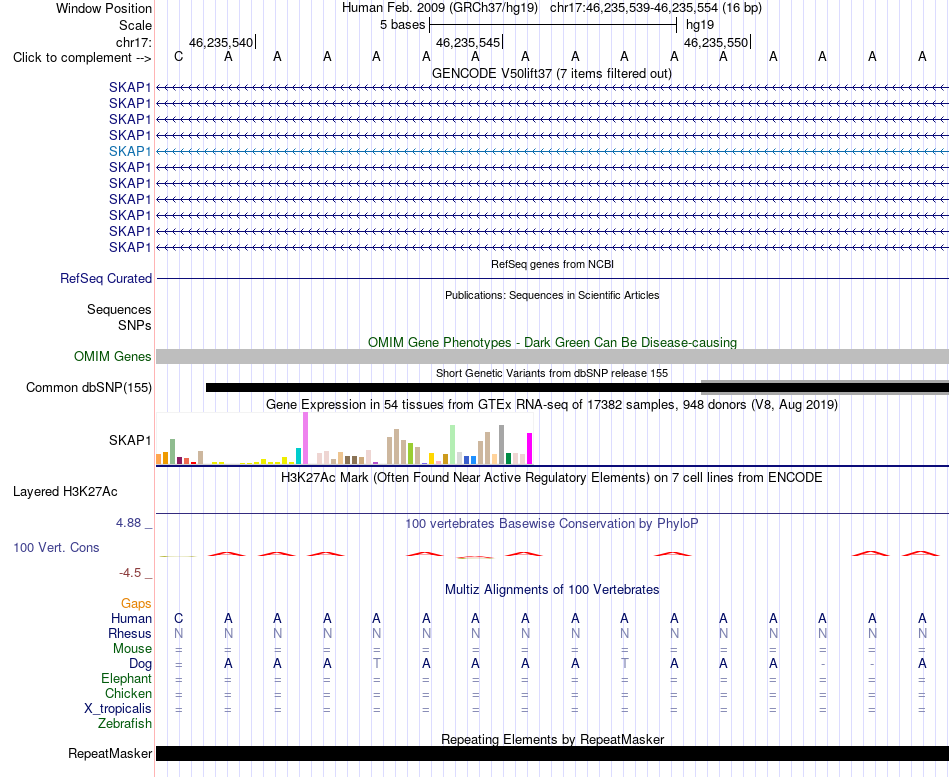
Task: Click the chr17: ruler label
Action: coord(133,42)
